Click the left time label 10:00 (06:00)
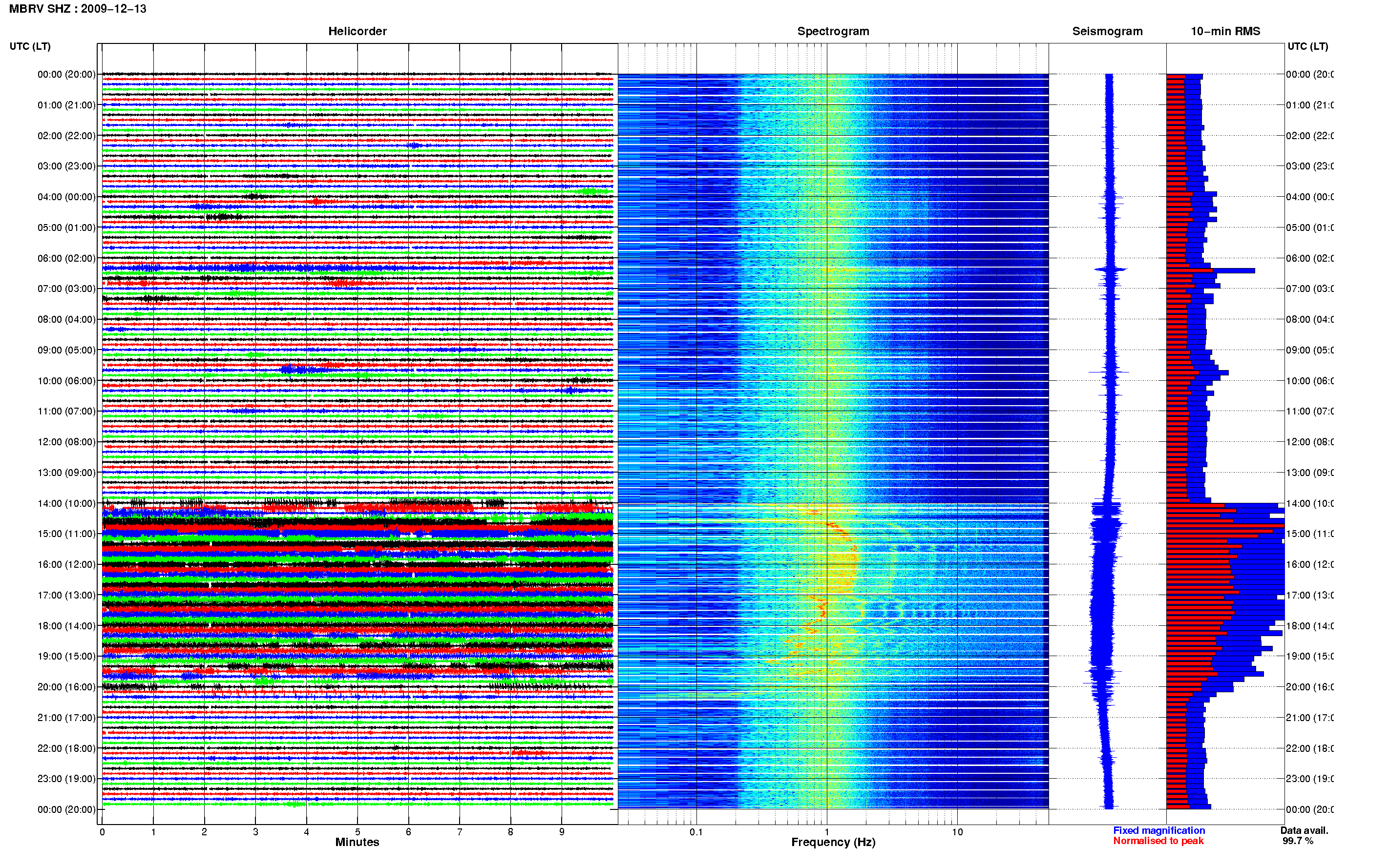 coord(66,381)
